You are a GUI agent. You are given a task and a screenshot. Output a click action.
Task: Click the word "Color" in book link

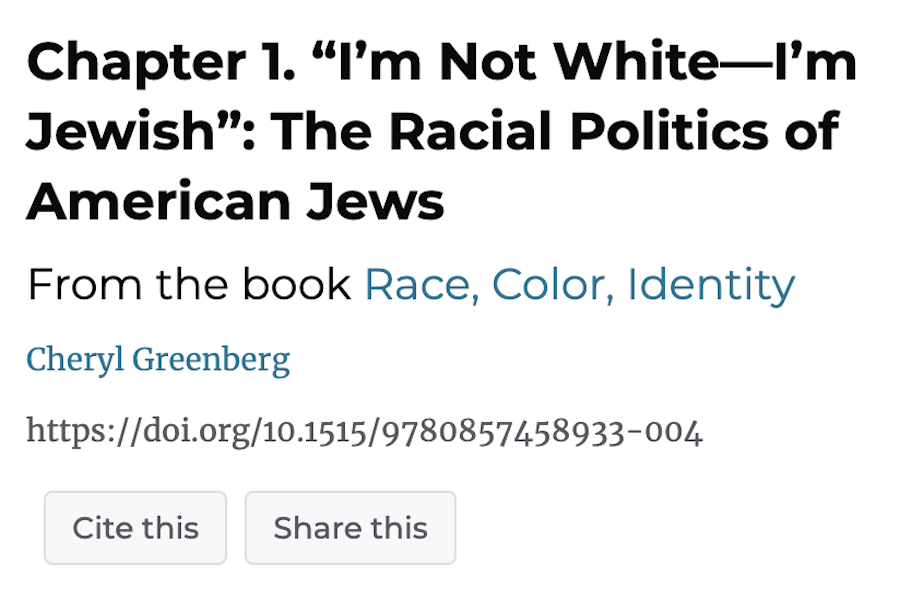[x=550, y=285]
